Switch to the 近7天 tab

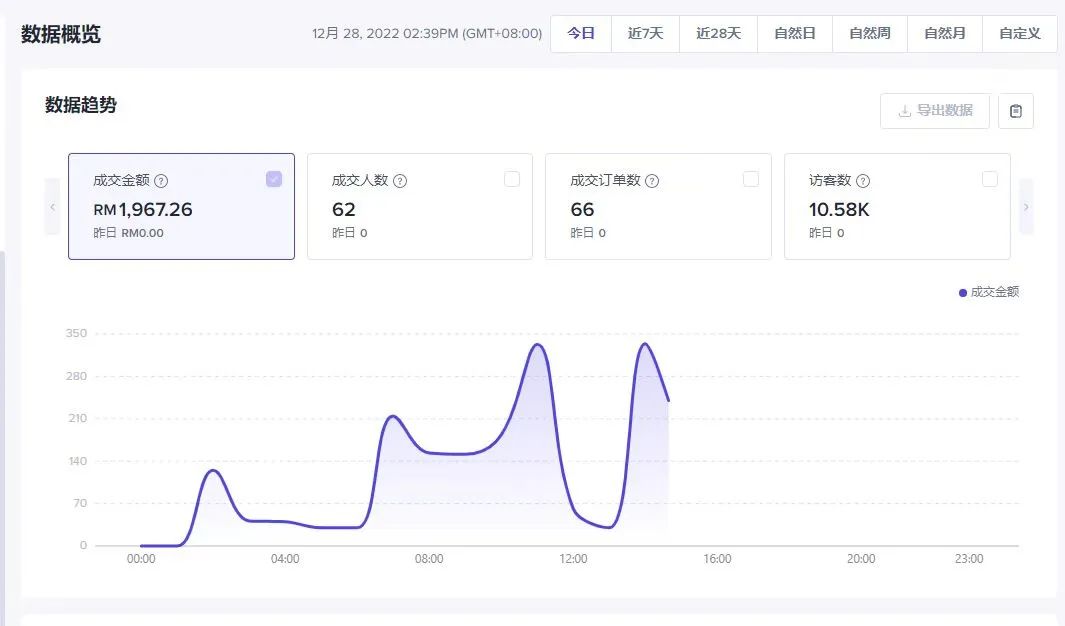tap(645, 33)
